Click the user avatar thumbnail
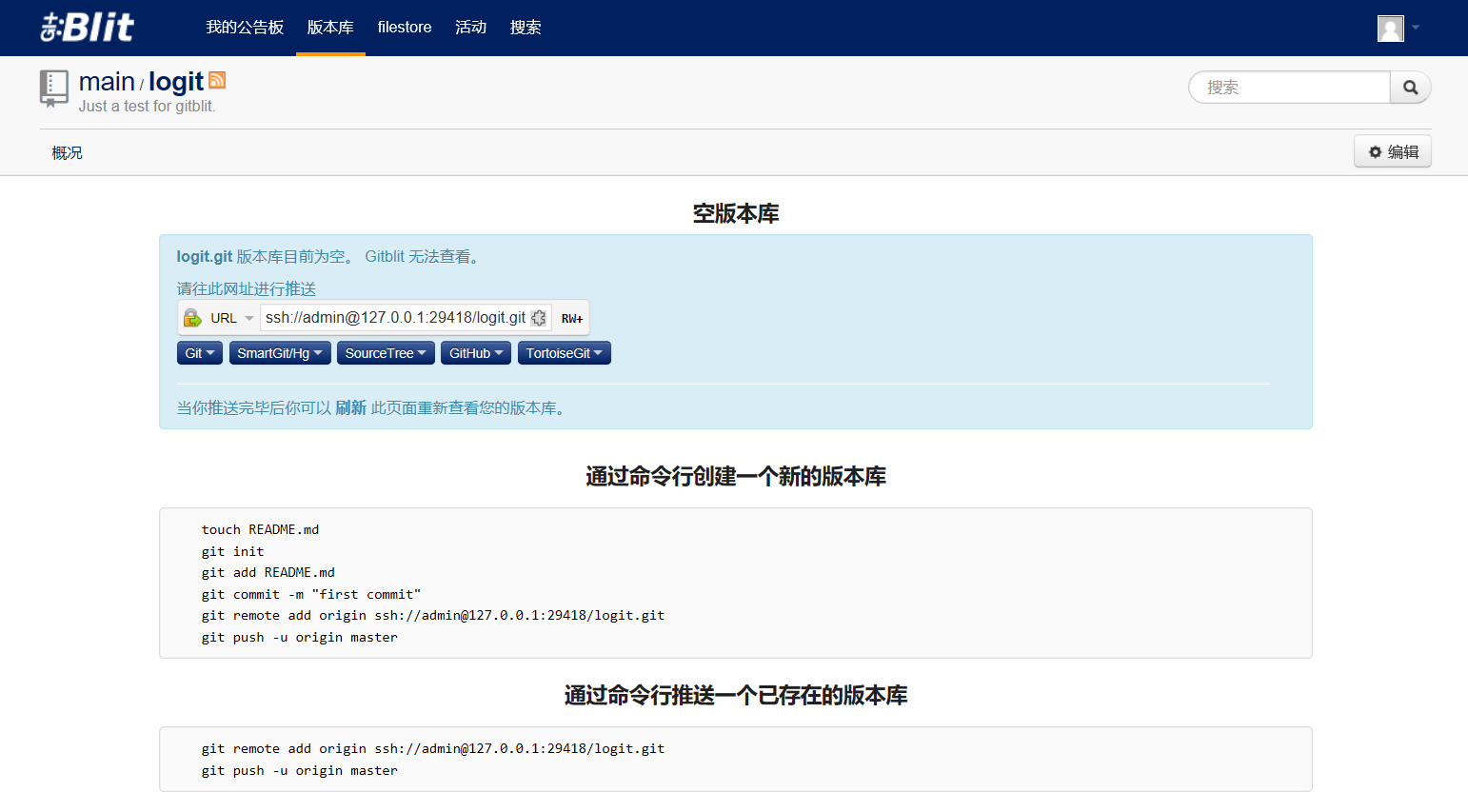 [x=1390, y=28]
